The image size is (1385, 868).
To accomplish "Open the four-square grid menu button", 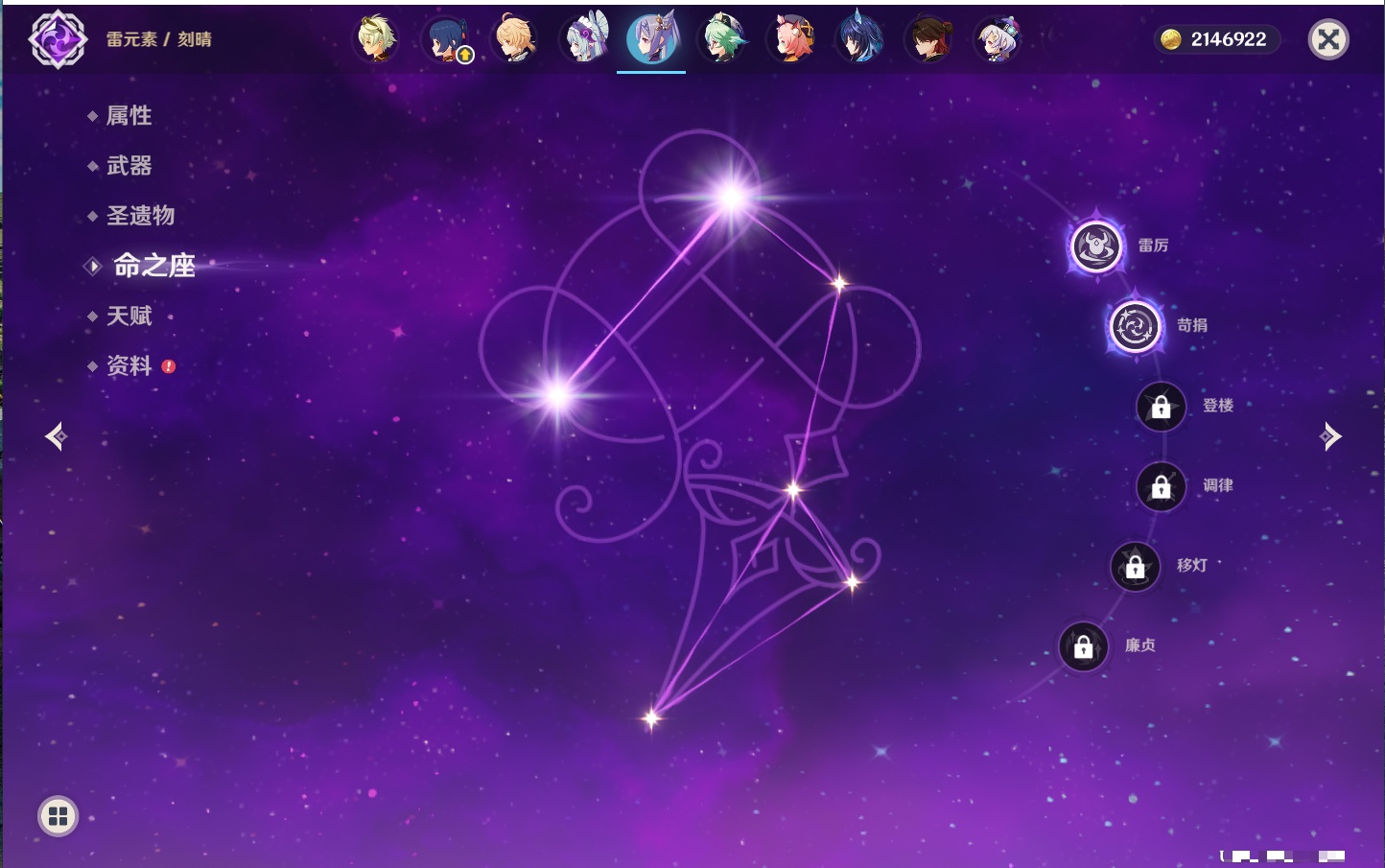I will [58, 816].
